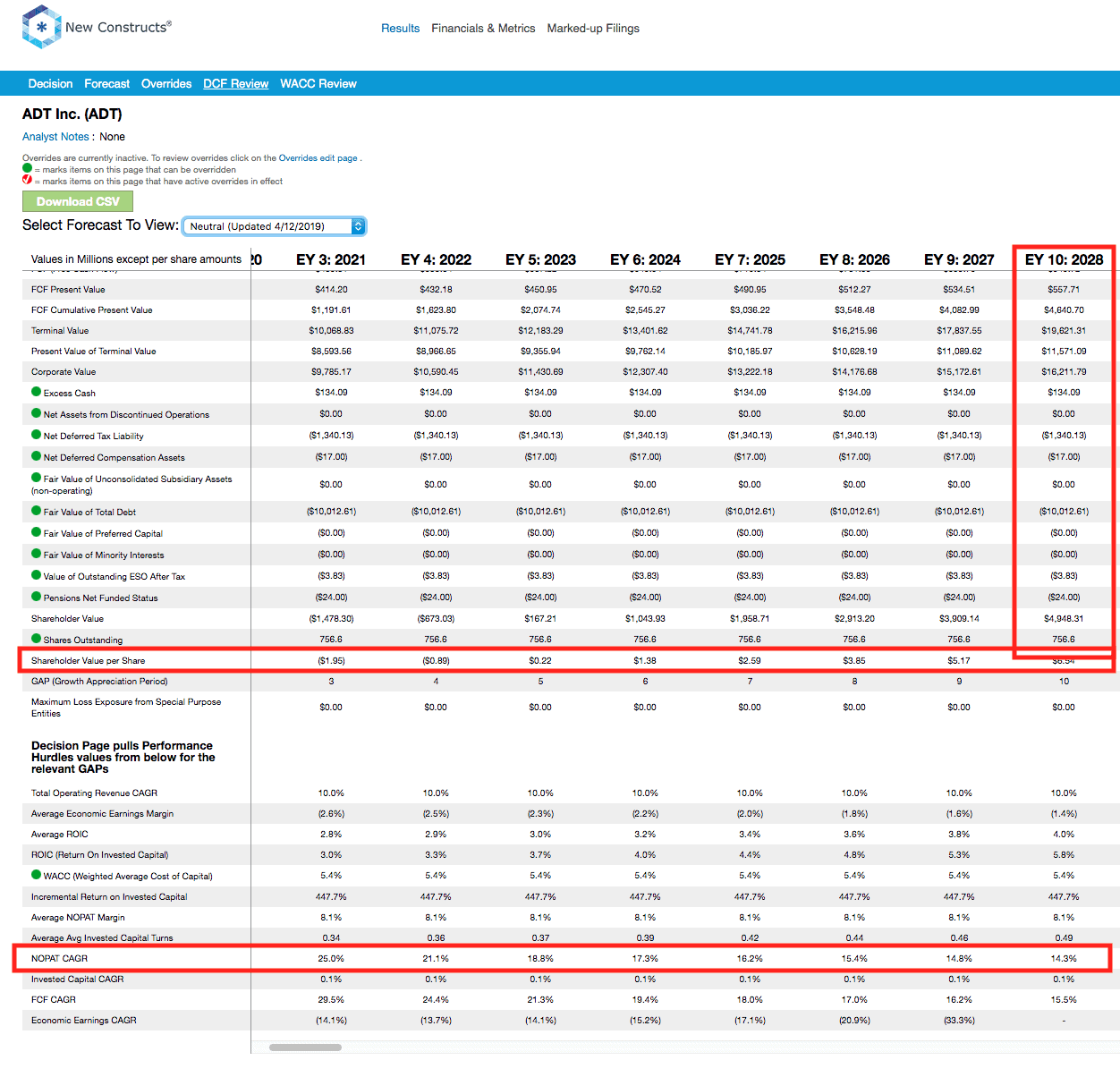
Task: Click override dot for Value of Outstanding ESO After Tax
Action: 37,575
